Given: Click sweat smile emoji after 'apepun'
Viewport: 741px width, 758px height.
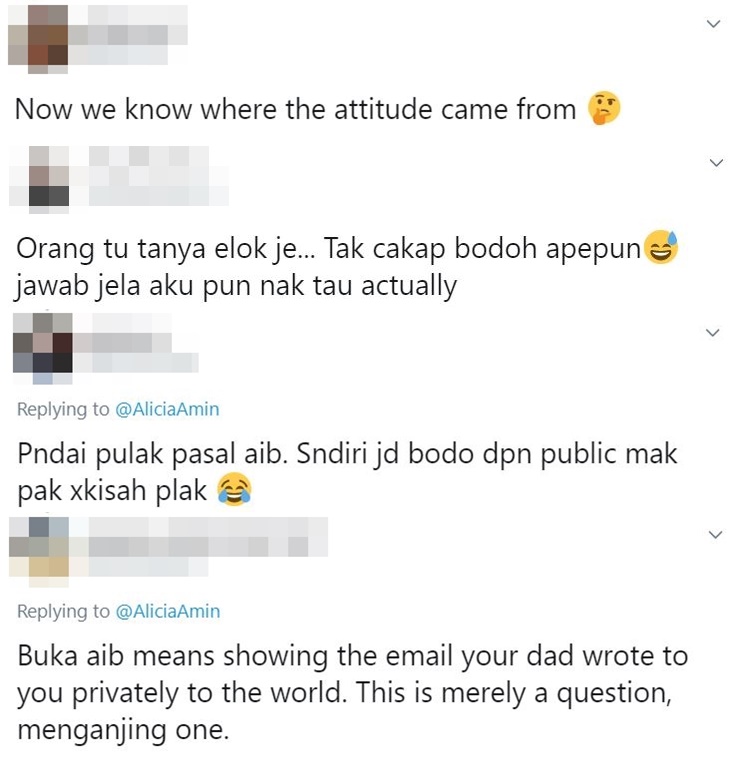Looking at the screenshot, I should (x=663, y=248).
